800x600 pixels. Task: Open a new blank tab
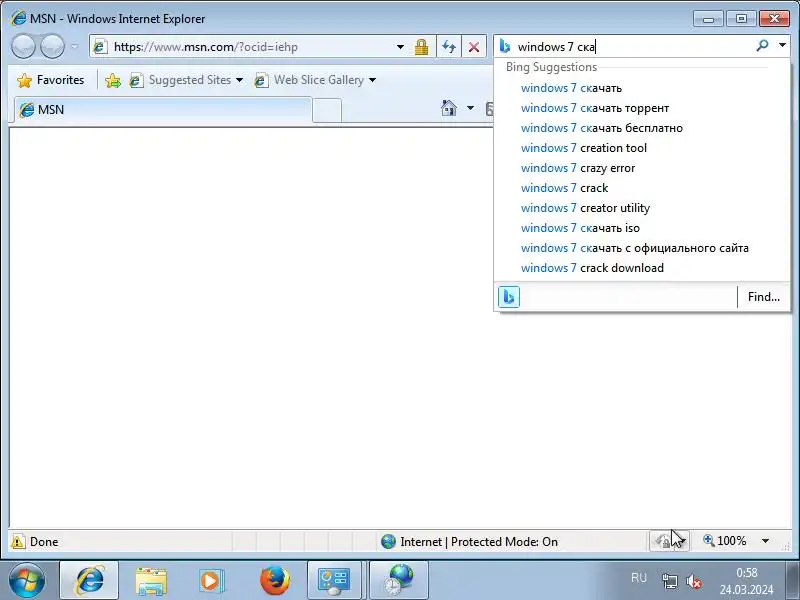[x=327, y=111]
